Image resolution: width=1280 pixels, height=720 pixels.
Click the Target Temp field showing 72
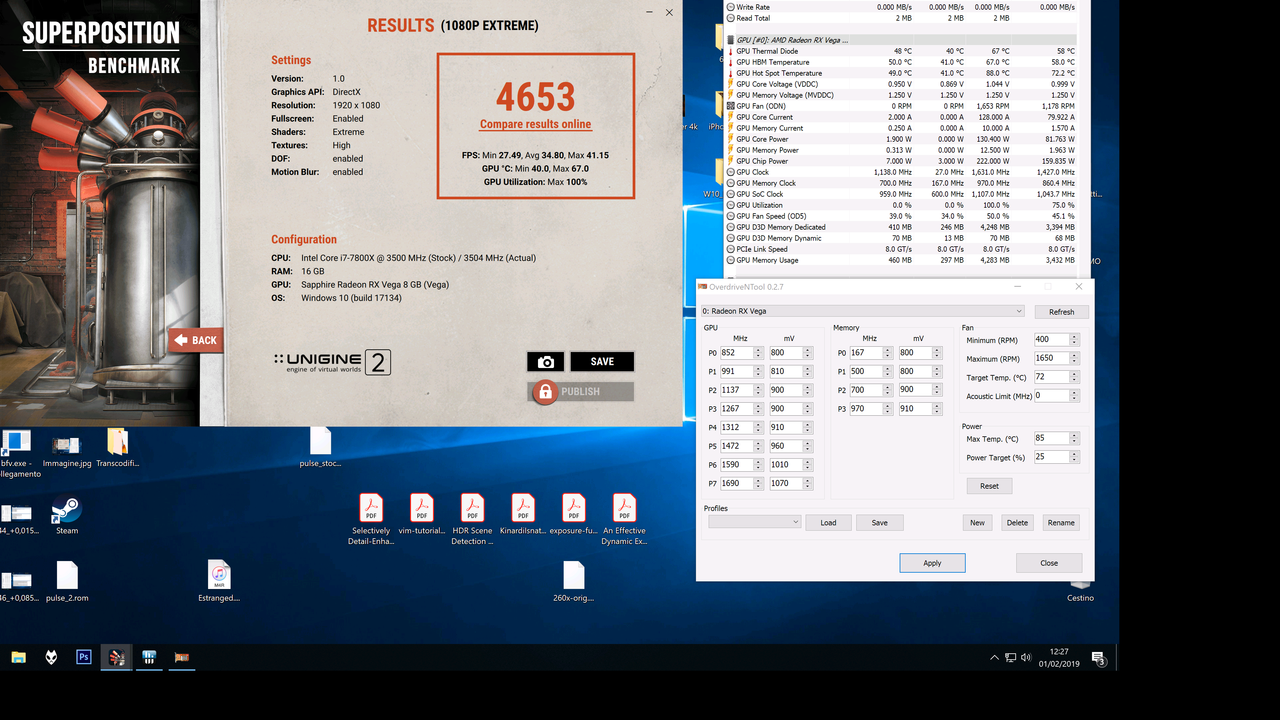tap(1052, 377)
